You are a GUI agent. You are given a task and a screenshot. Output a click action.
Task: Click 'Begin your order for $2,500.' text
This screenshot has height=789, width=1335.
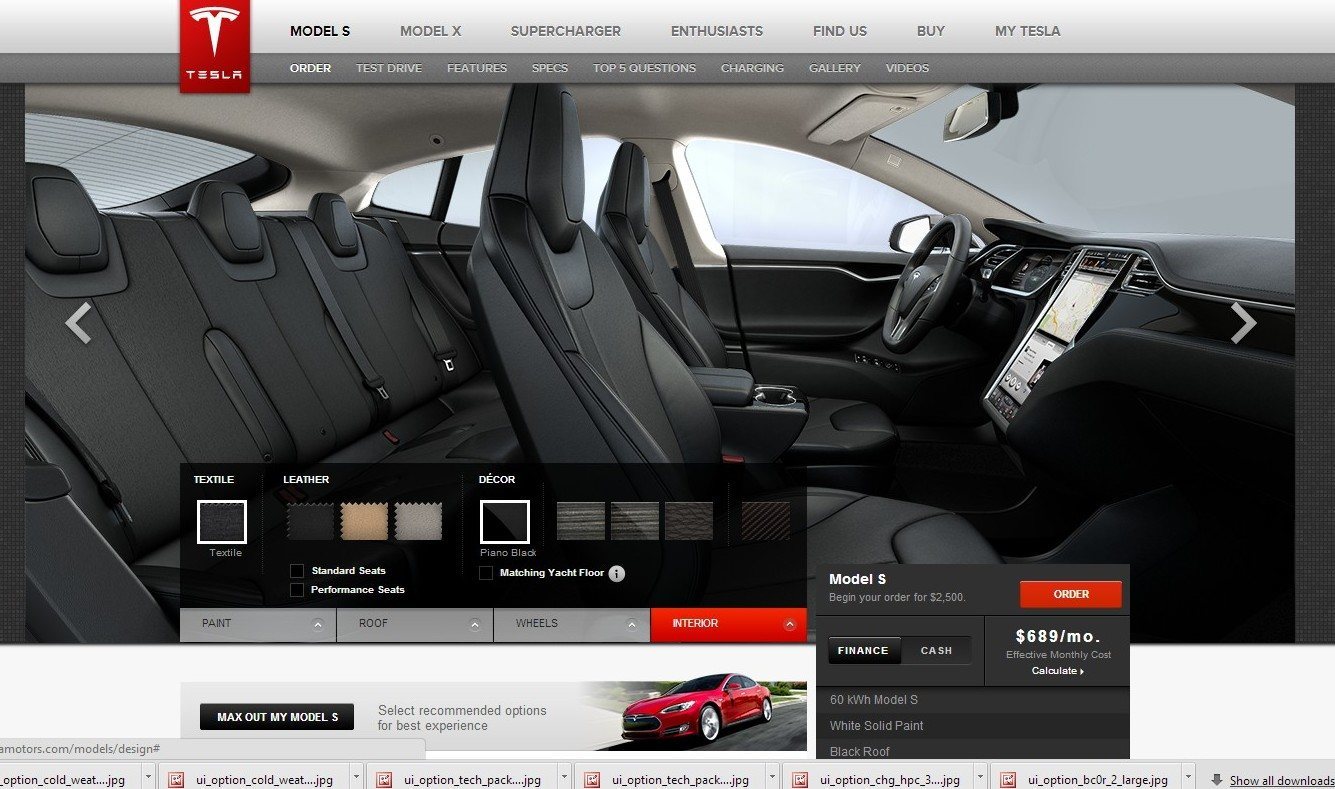[x=897, y=597]
